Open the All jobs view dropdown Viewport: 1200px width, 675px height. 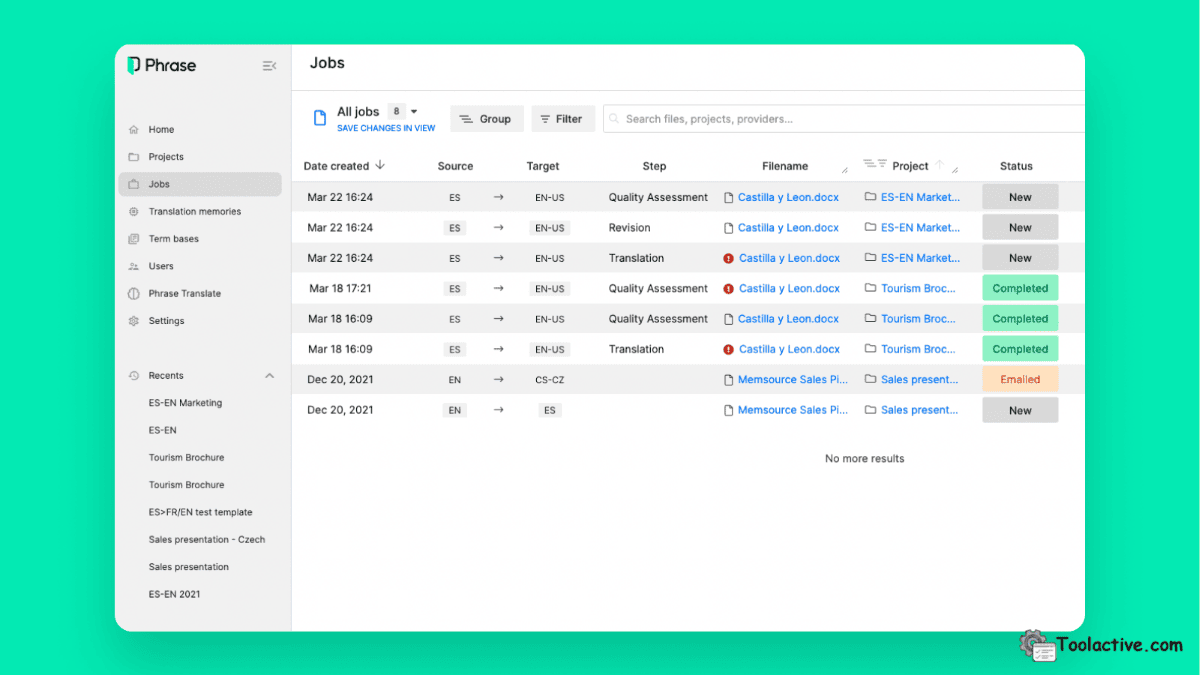[x=414, y=112]
